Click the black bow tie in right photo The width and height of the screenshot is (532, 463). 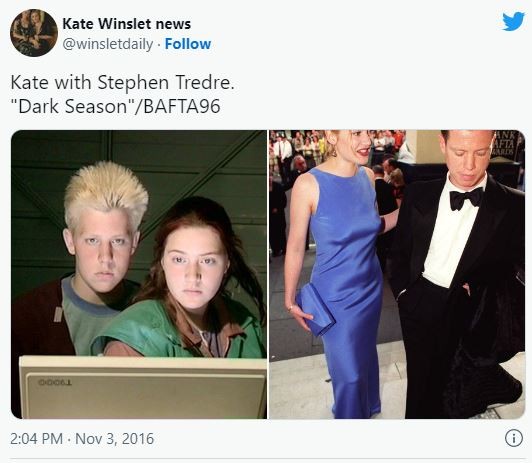(x=466, y=198)
